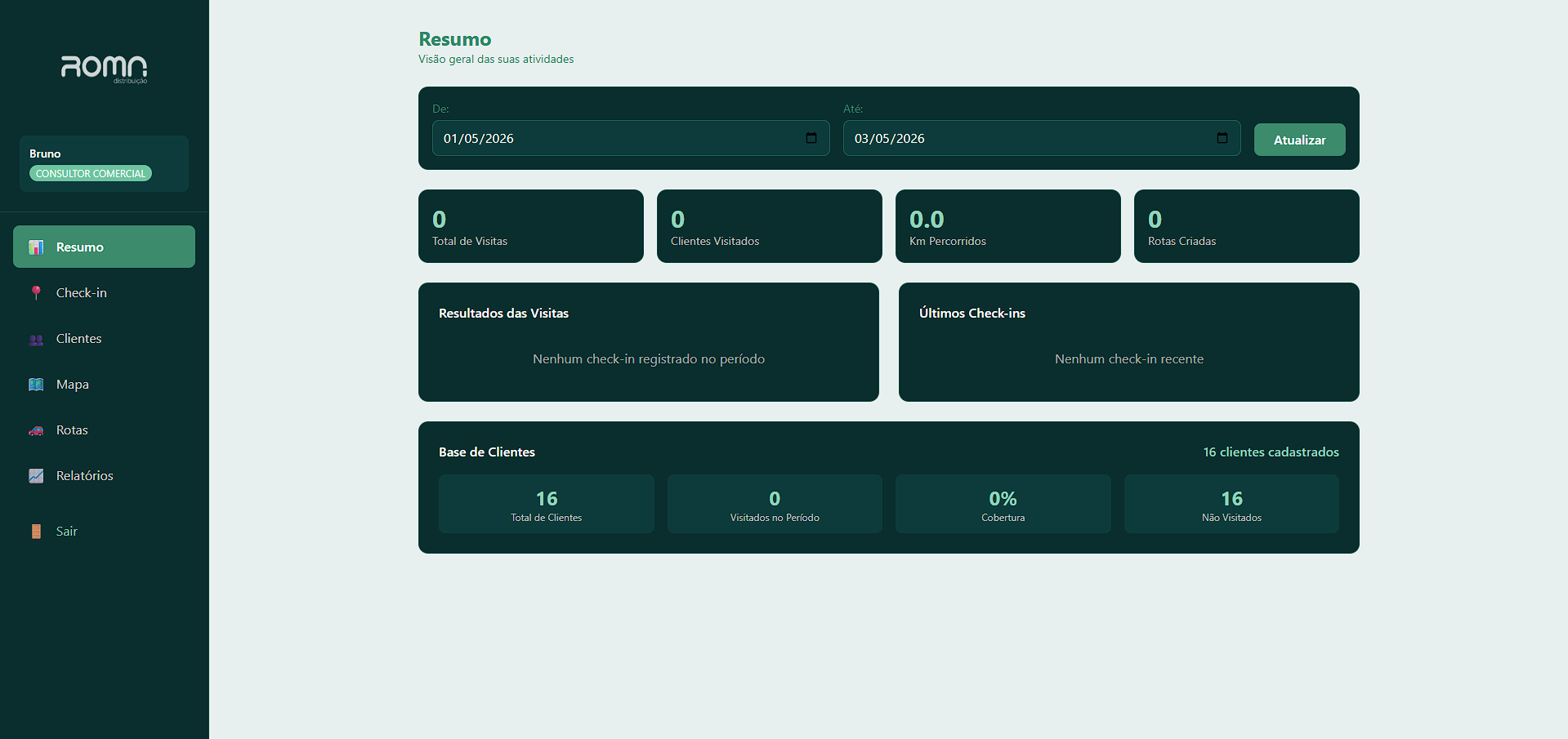Image resolution: width=1568 pixels, height=739 pixels.
Task: Click 'Visão geral das suas atividades' subtitle
Action: click(x=496, y=59)
